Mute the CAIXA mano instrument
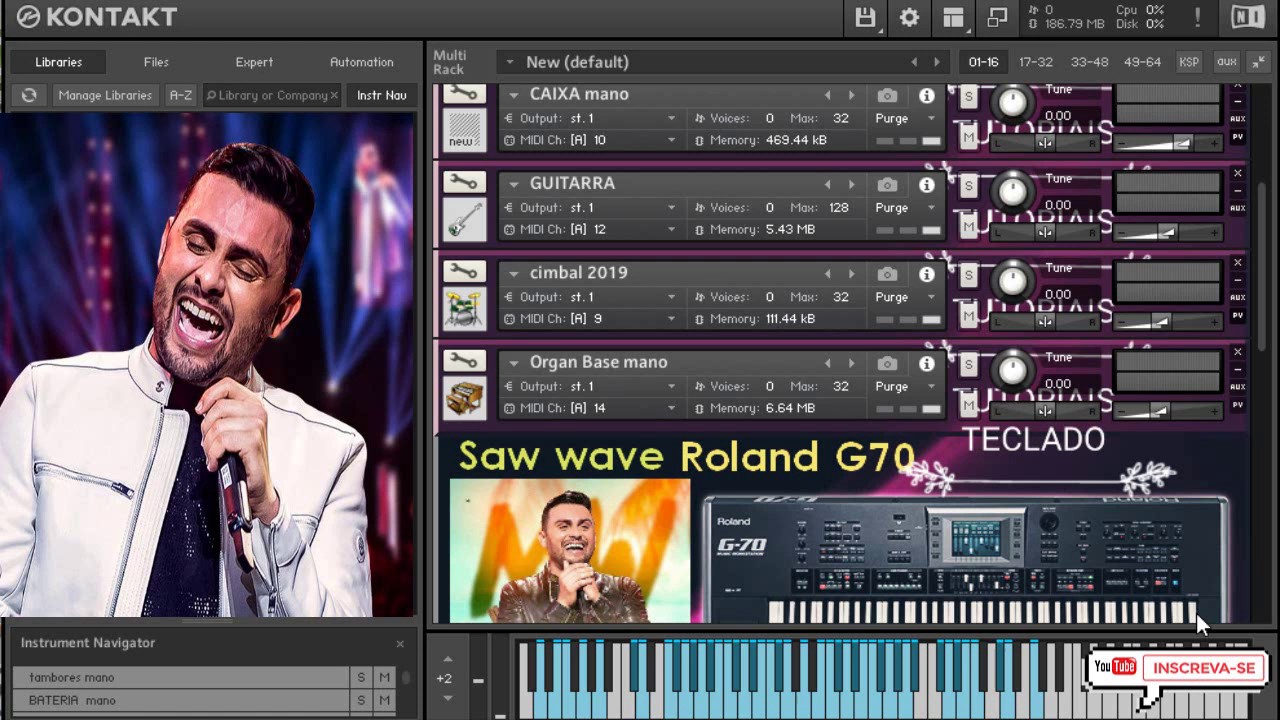 point(968,137)
